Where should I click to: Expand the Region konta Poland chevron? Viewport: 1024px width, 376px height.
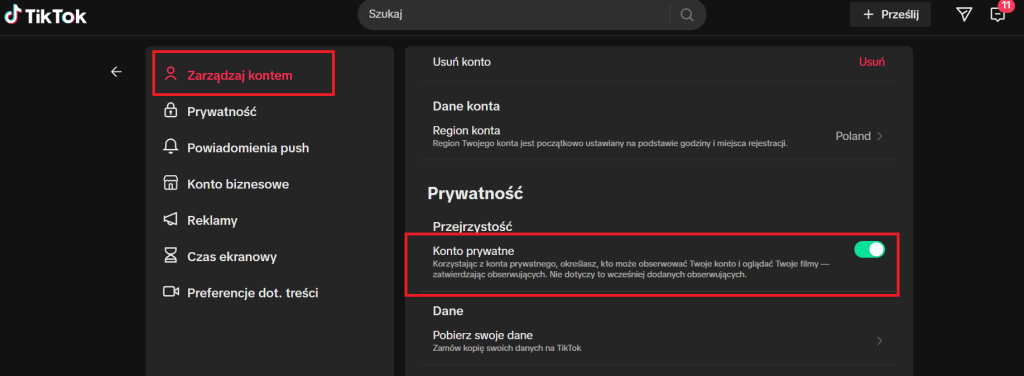880,136
